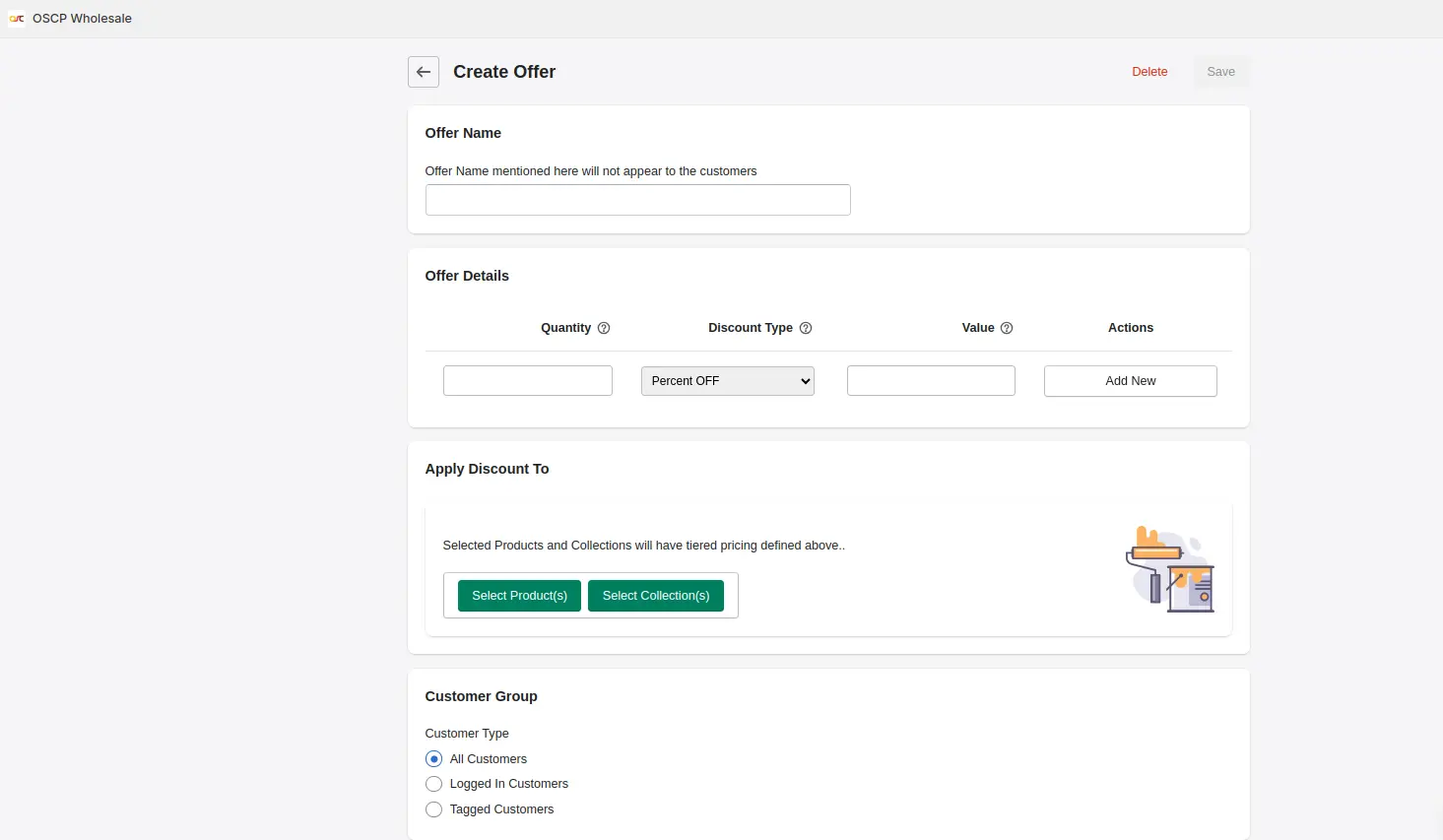
Task: Click Add New tier button
Action: (x=1130, y=381)
